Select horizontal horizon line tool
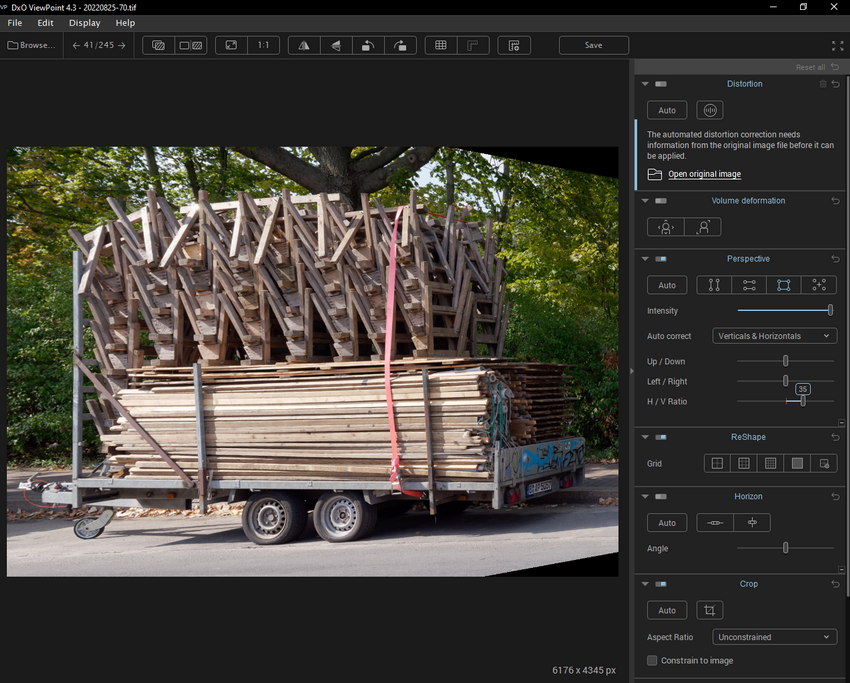 714,523
